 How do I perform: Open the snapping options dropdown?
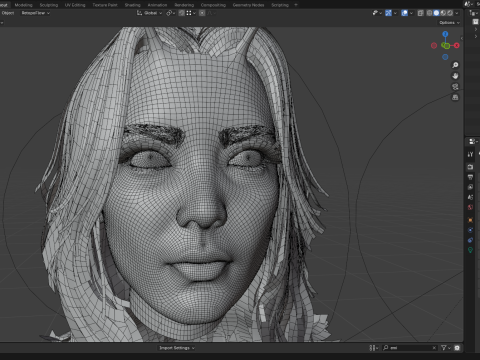click(191, 13)
